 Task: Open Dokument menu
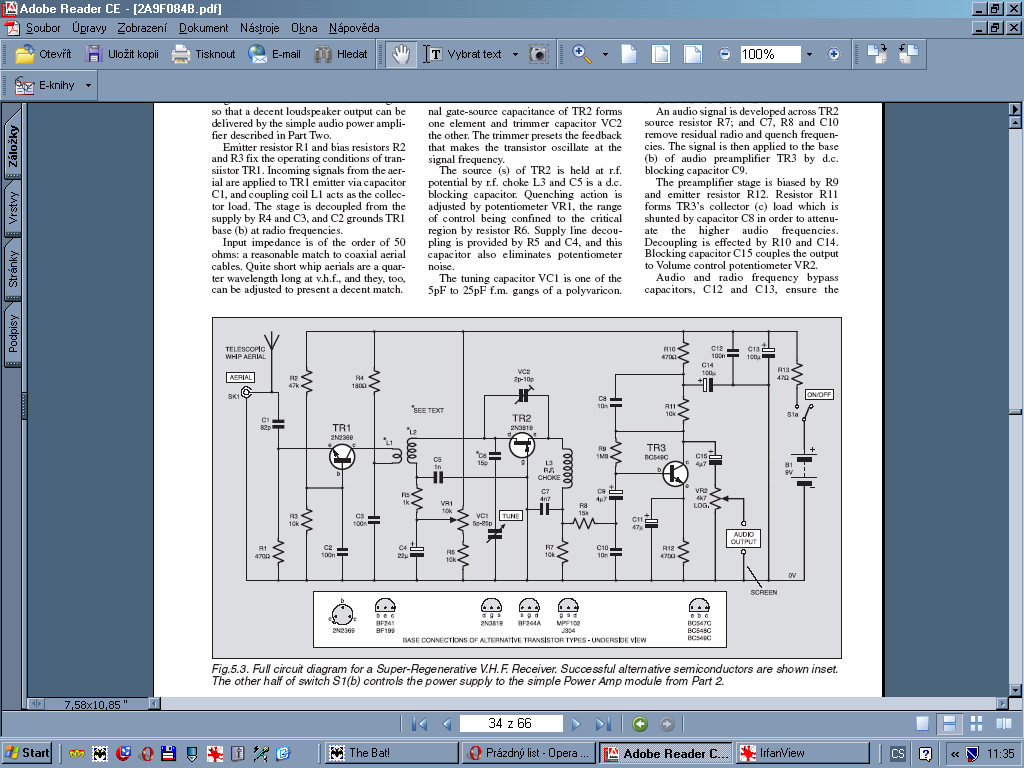tap(204, 28)
